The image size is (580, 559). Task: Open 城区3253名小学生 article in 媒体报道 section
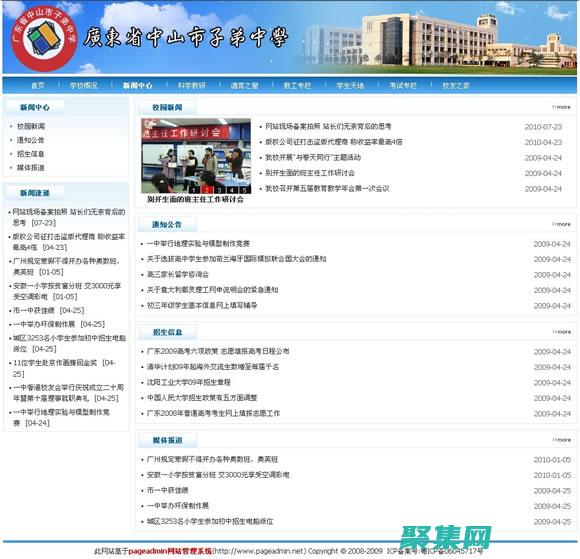pos(210,521)
